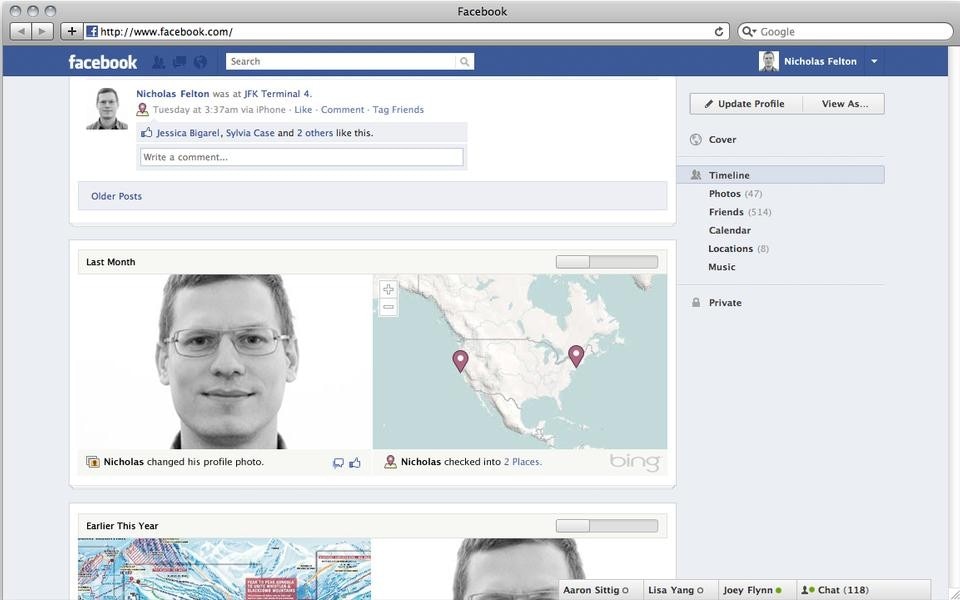
Task: Click the pencil icon on Update Profile
Action: point(708,104)
